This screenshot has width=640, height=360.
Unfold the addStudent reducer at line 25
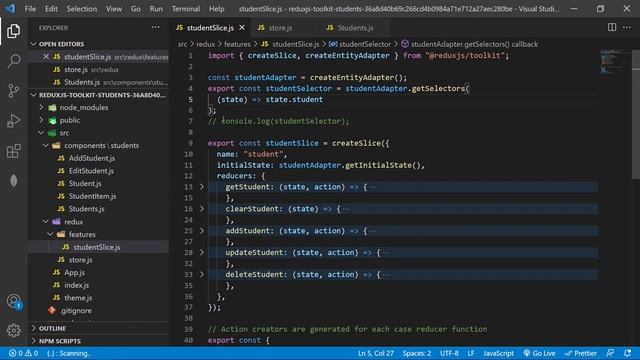(202, 231)
